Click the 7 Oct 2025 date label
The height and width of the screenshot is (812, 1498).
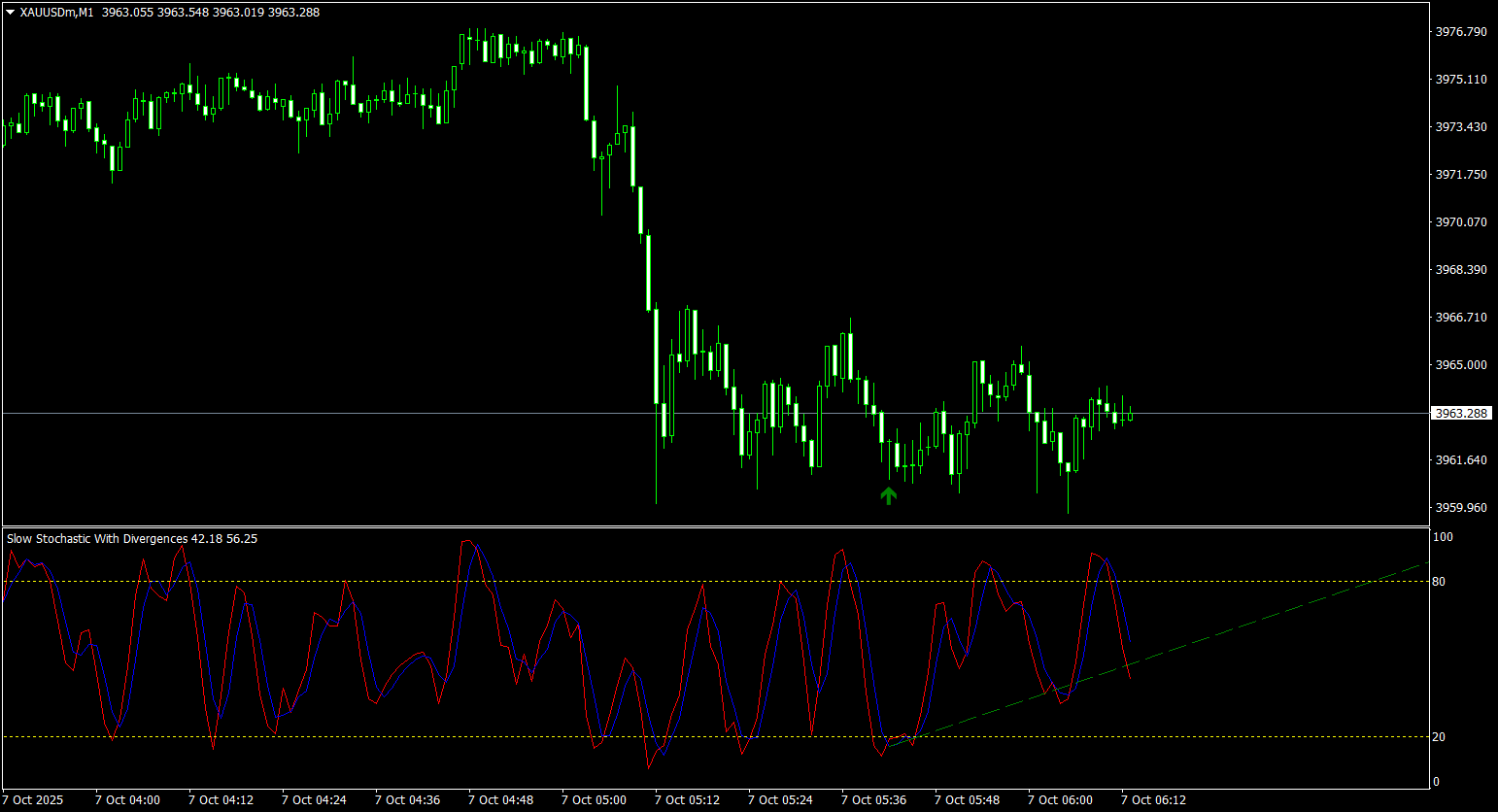tap(33, 800)
